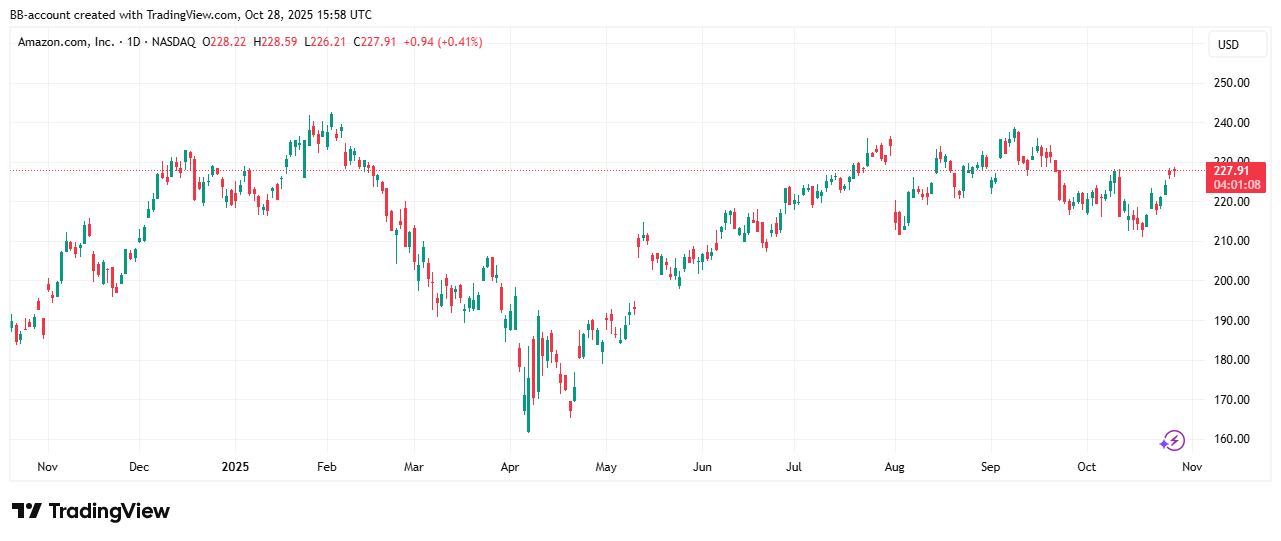
Task: Click the NASDAQ exchange label
Action: coord(173,42)
